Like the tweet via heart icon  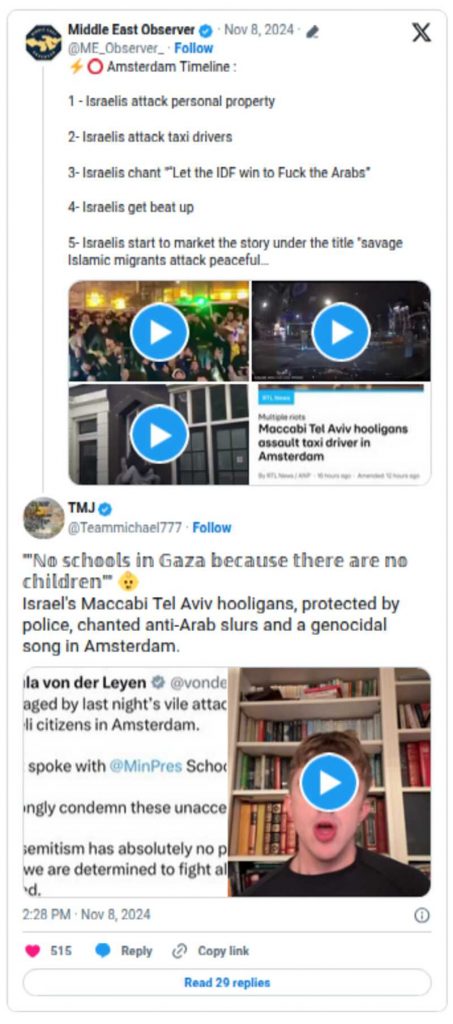pos(33,951)
